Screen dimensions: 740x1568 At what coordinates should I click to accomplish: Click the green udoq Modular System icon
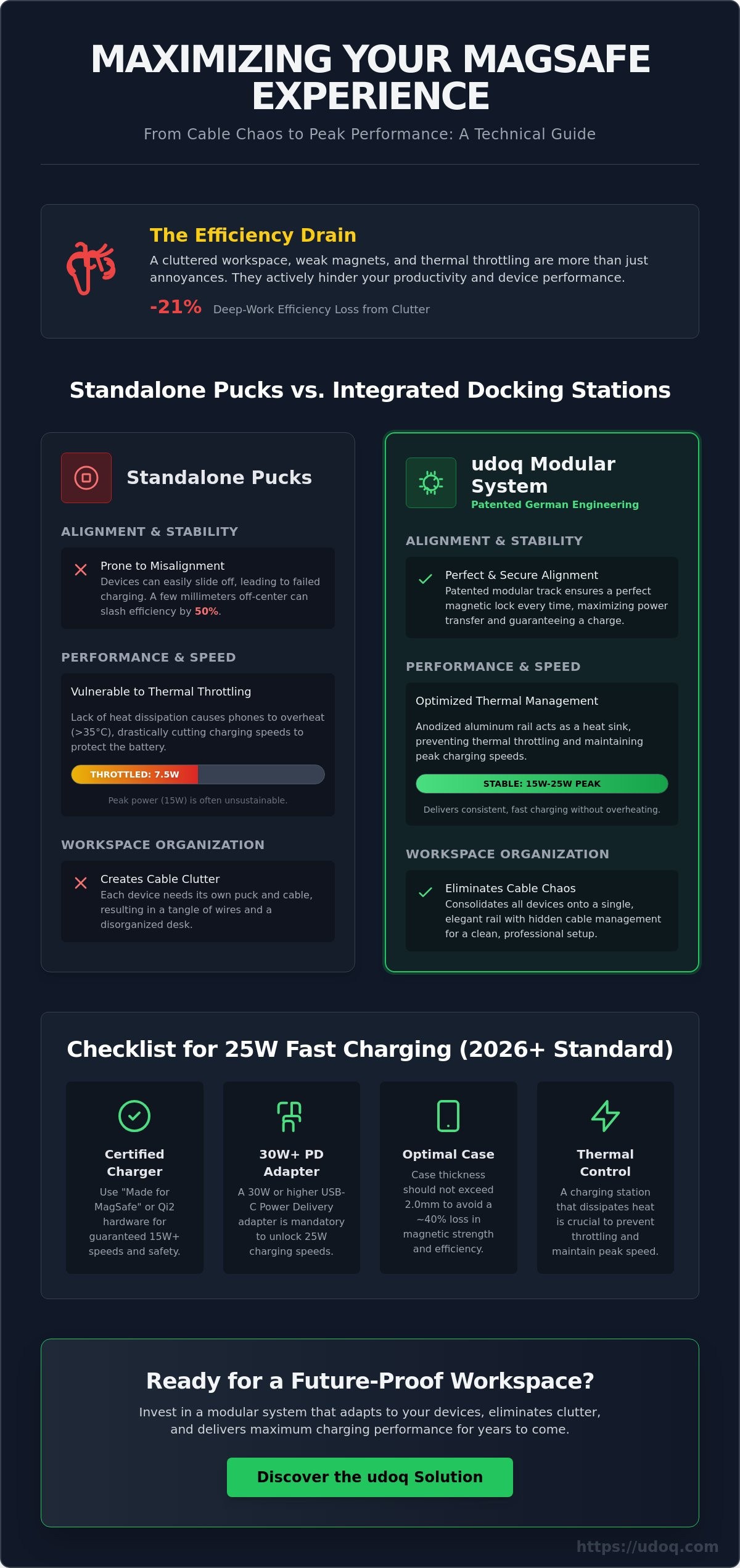(x=431, y=483)
